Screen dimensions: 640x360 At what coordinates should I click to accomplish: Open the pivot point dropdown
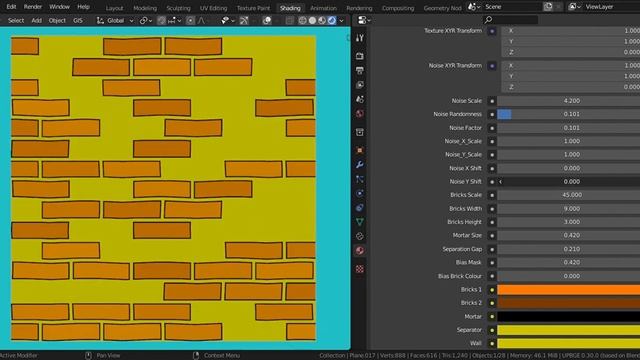point(146,20)
